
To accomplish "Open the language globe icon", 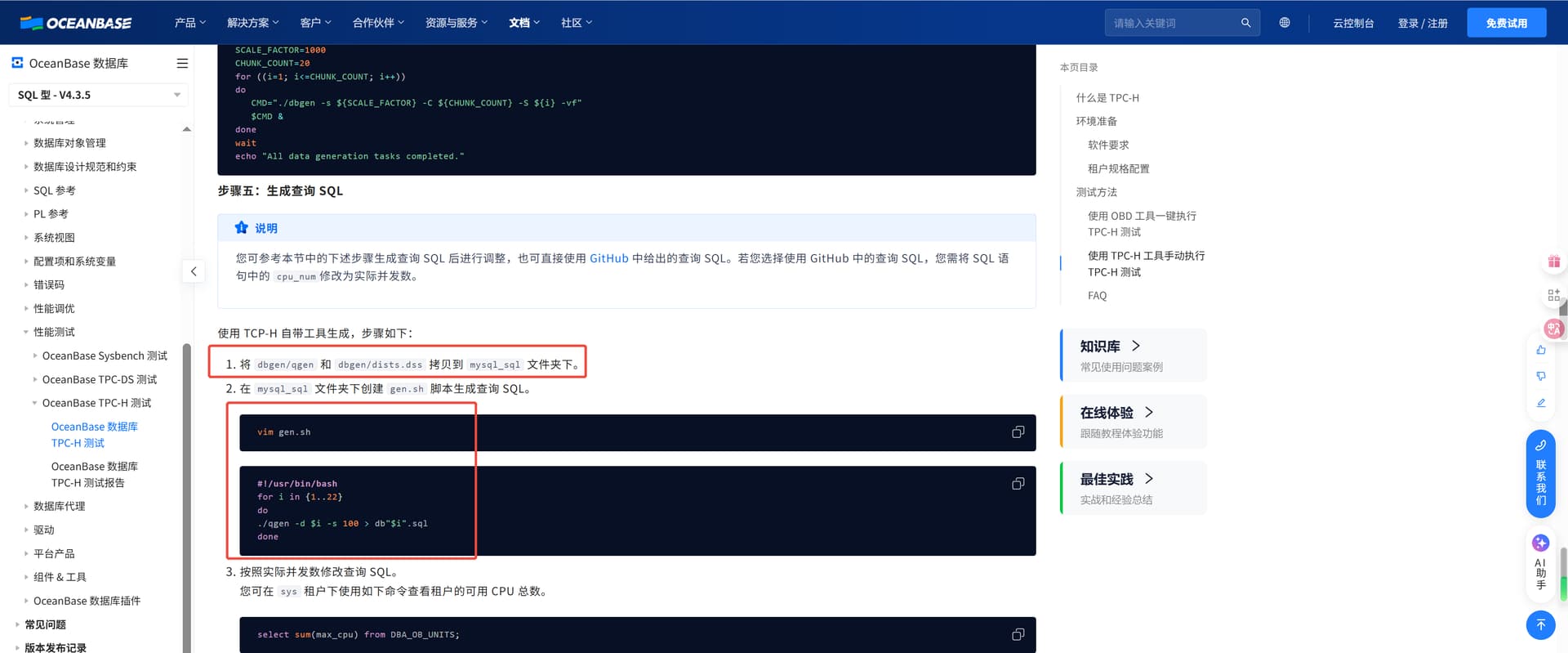I will point(1285,23).
